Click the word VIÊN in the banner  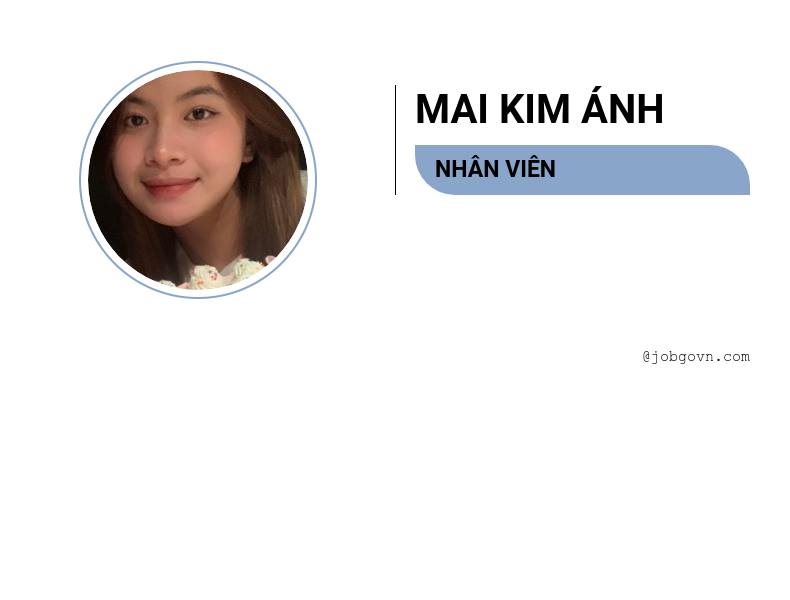coord(531,168)
